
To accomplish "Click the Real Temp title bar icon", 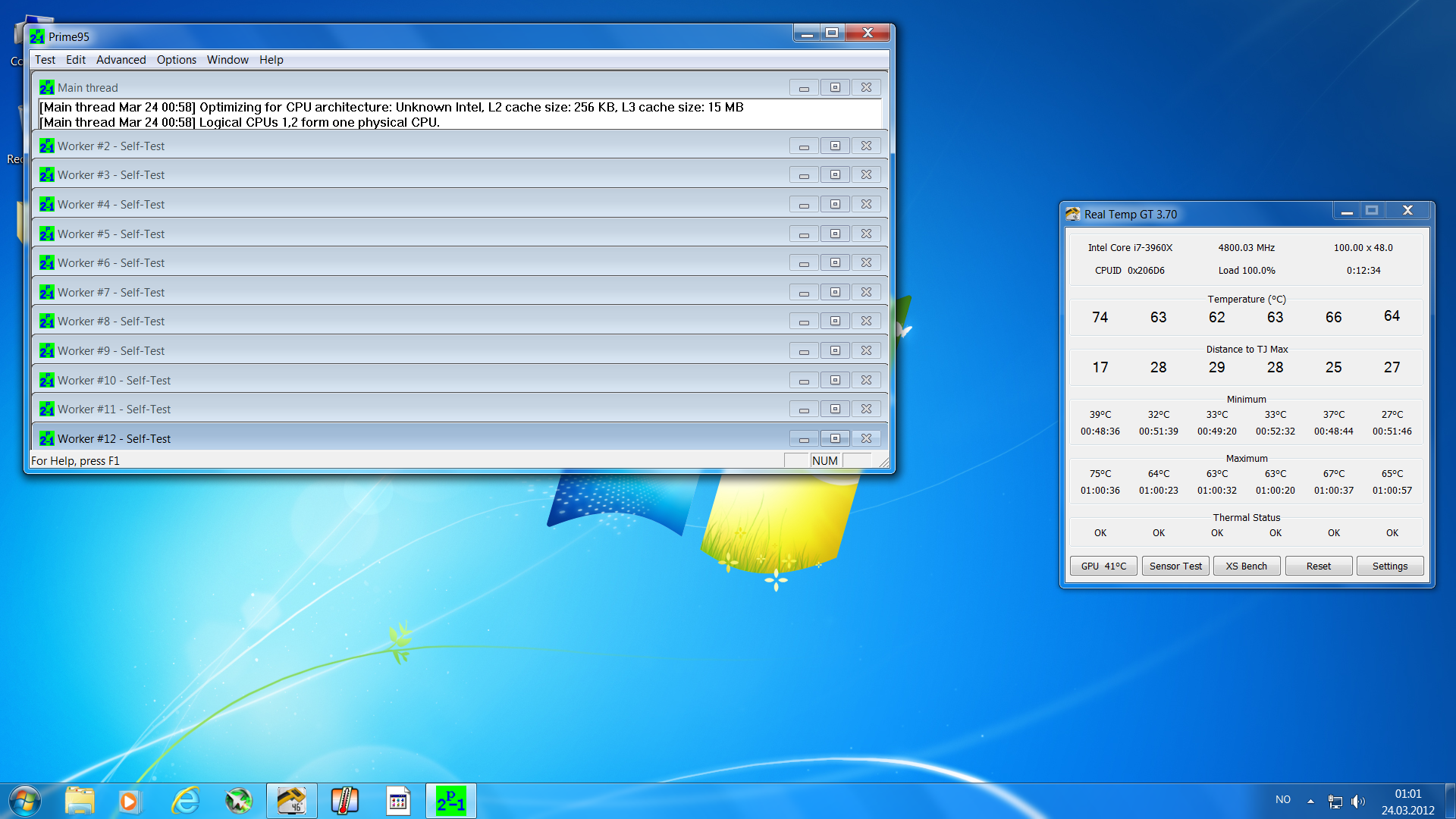I will click(1072, 214).
